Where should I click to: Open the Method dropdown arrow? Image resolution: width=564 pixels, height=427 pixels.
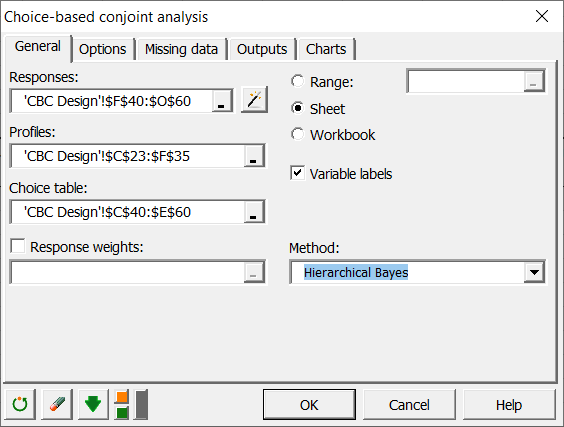tap(534, 272)
